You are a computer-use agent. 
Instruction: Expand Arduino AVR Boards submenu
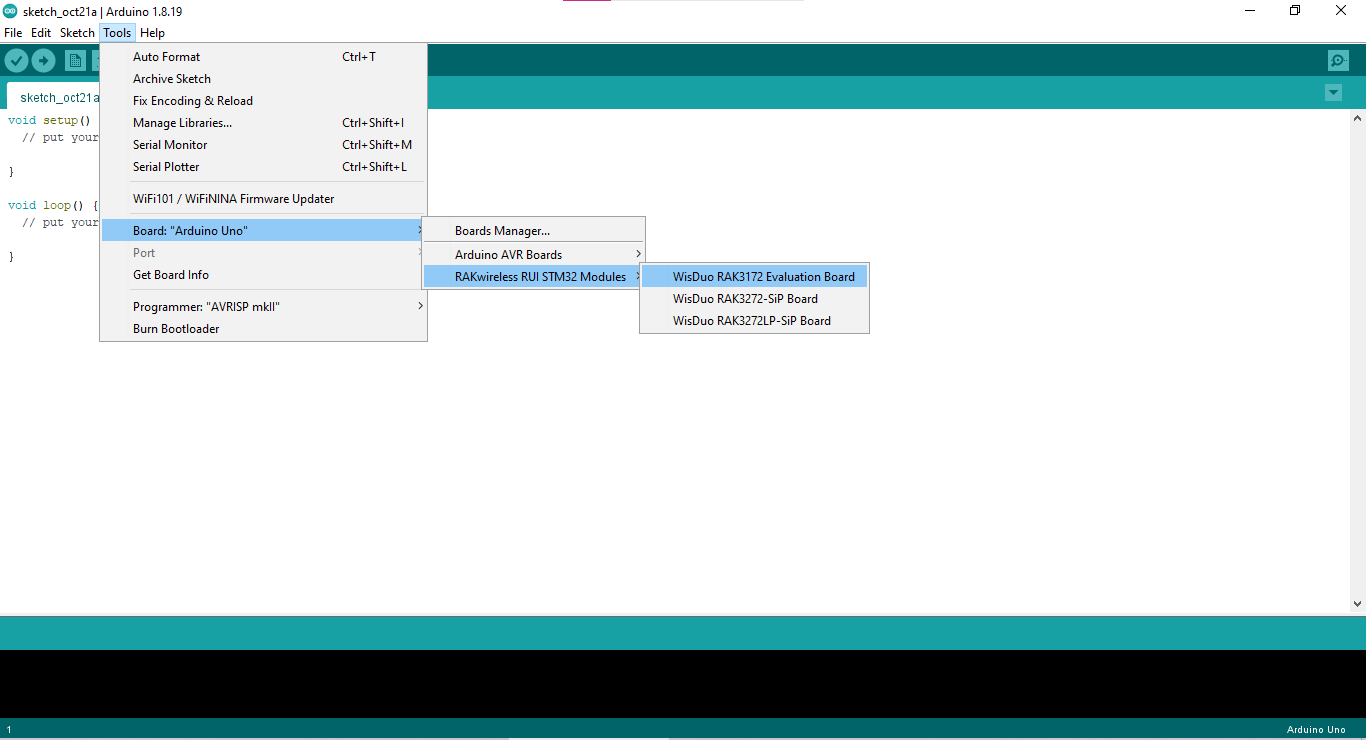click(x=534, y=255)
